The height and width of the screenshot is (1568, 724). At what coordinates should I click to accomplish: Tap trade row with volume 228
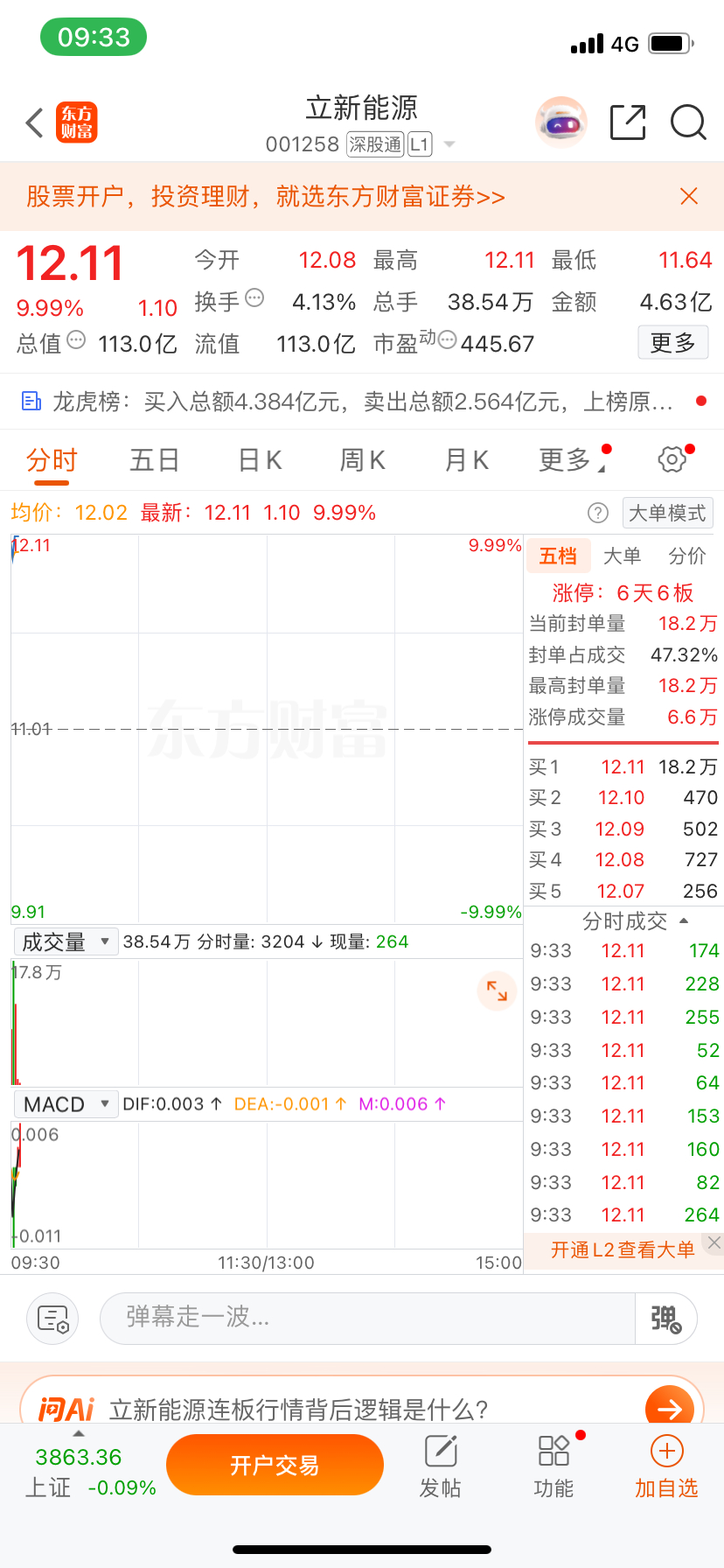[624, 984]
